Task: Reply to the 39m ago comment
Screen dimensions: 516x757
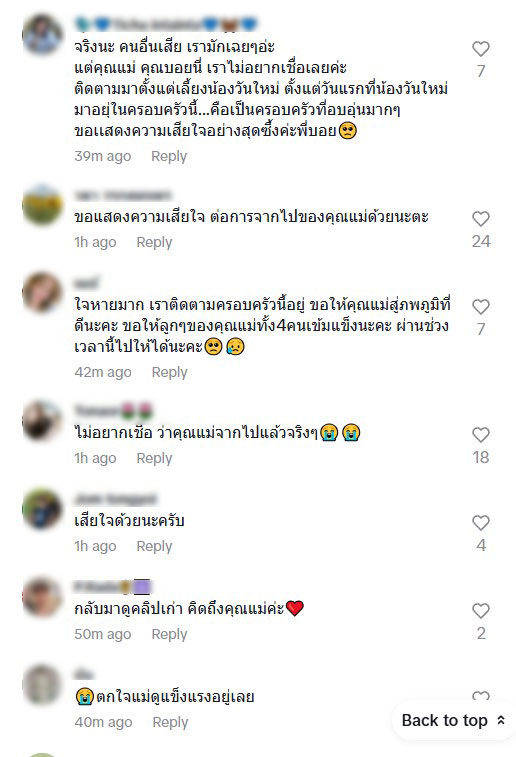Action: (x=169, y=156)
